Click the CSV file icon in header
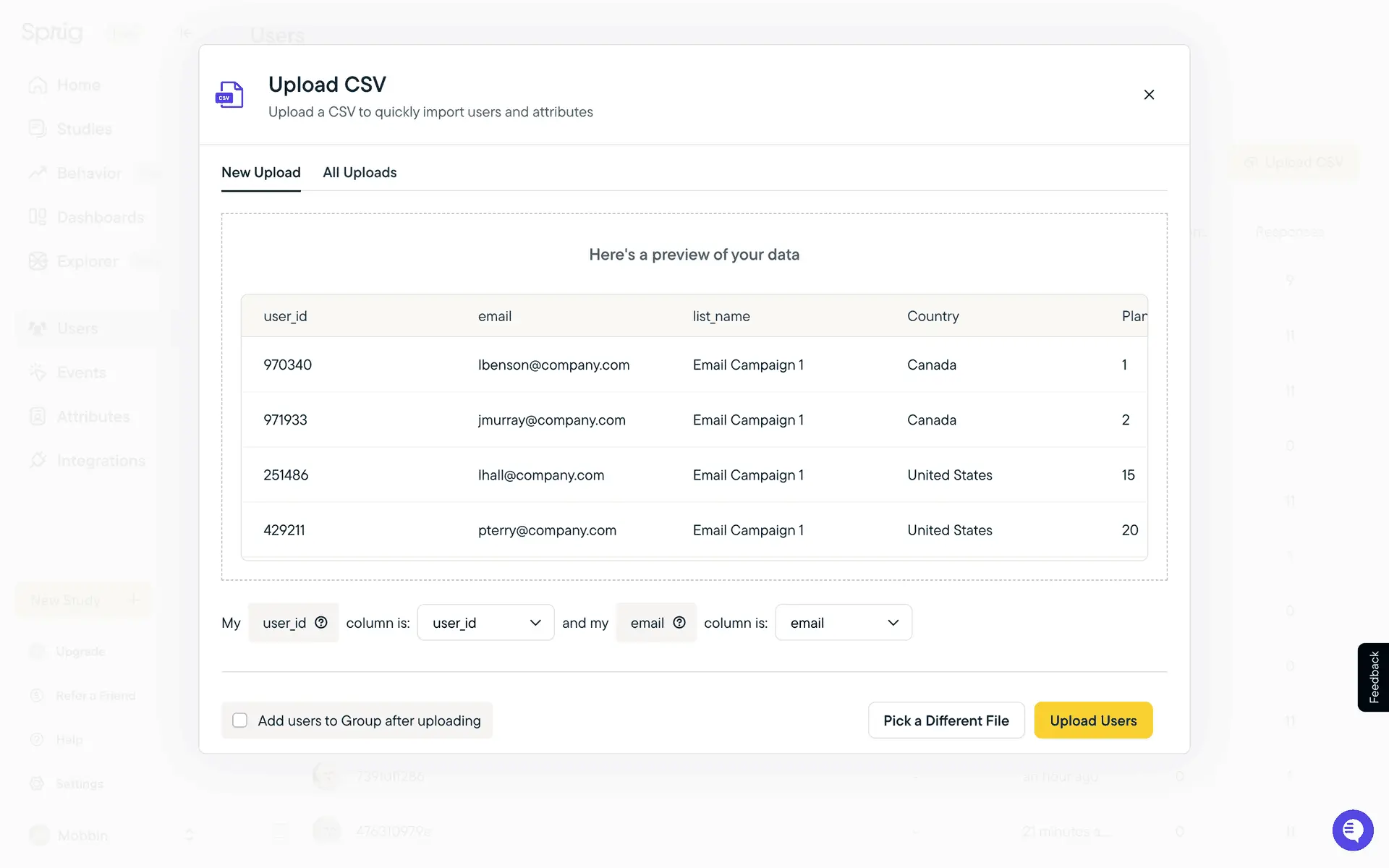This screenshot has width=1389, height=868. click(230, 95)
